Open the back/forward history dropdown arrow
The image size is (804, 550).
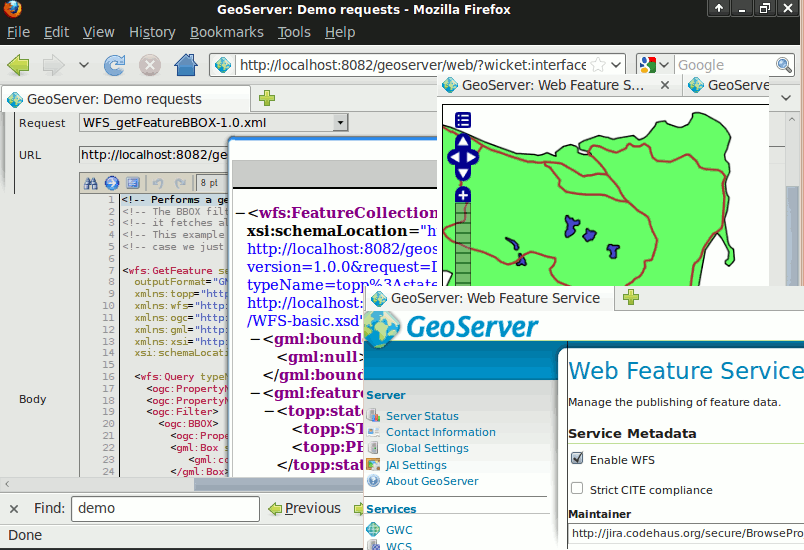point(84,65)
